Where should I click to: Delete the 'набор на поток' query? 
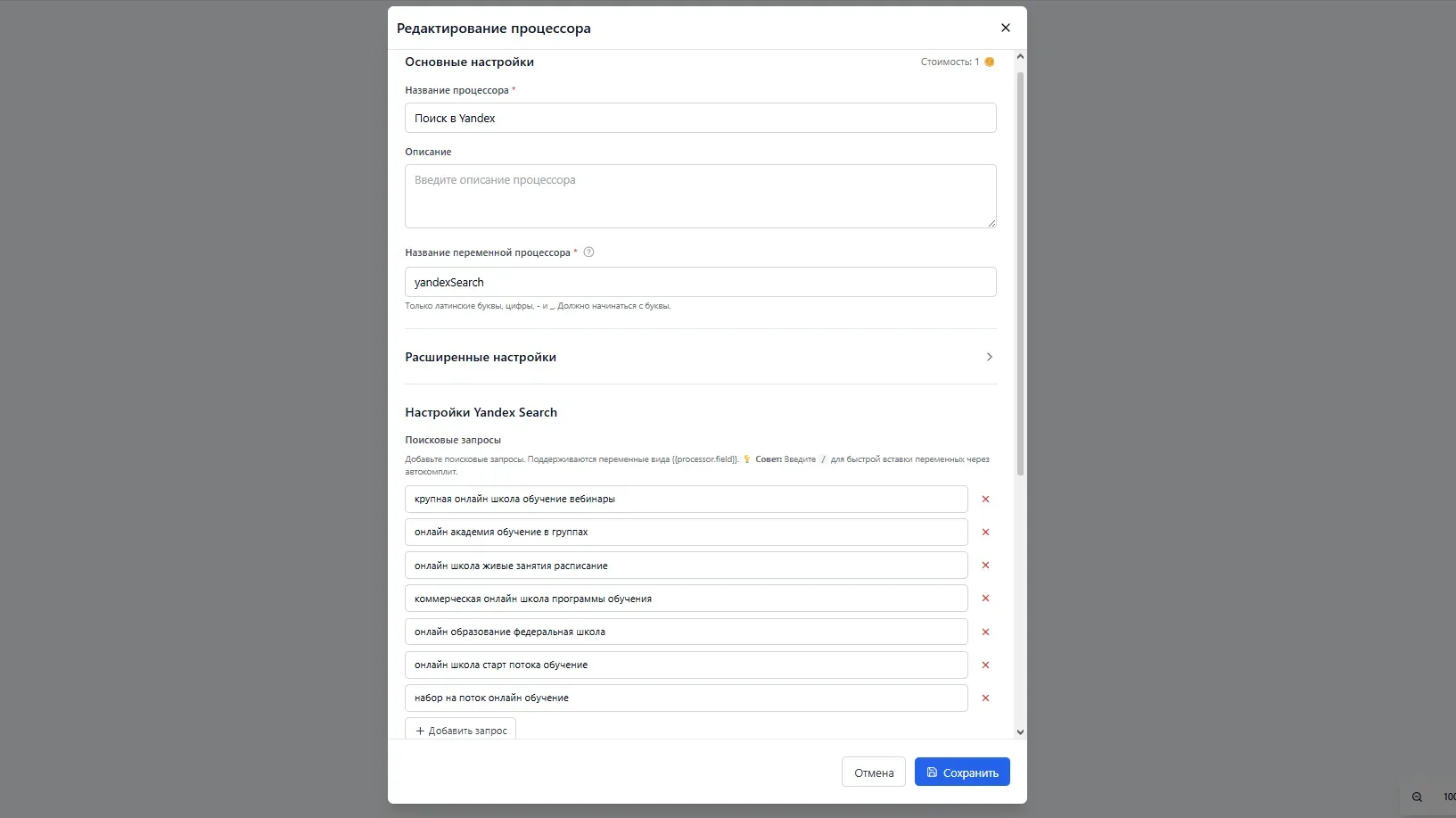(985, 698)
